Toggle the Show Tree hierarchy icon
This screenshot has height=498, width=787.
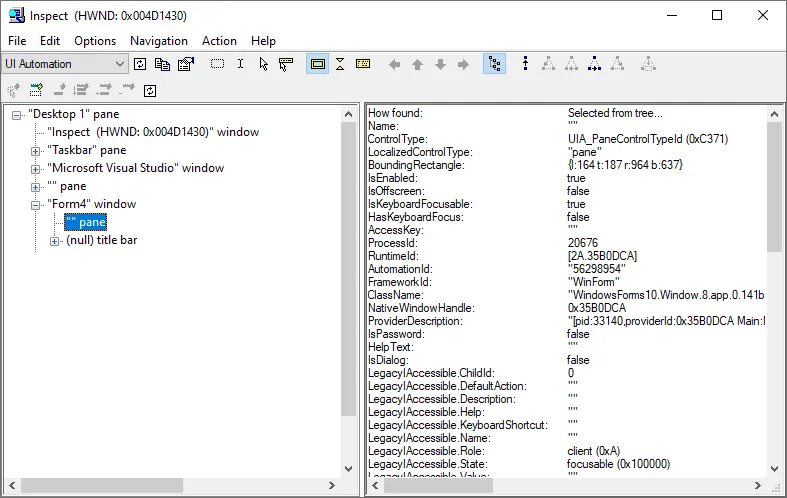(494, 64)
